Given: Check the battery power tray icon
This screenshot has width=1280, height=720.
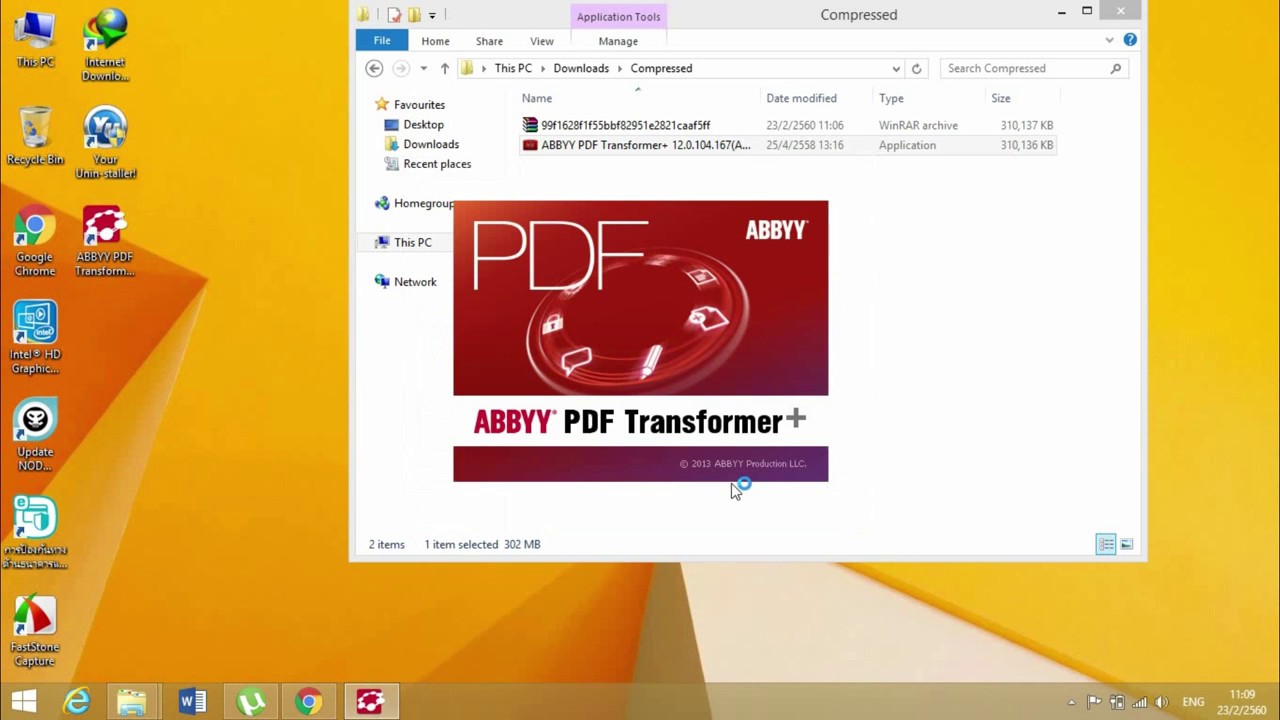Looking at the screenshot, I should 1117,702.
